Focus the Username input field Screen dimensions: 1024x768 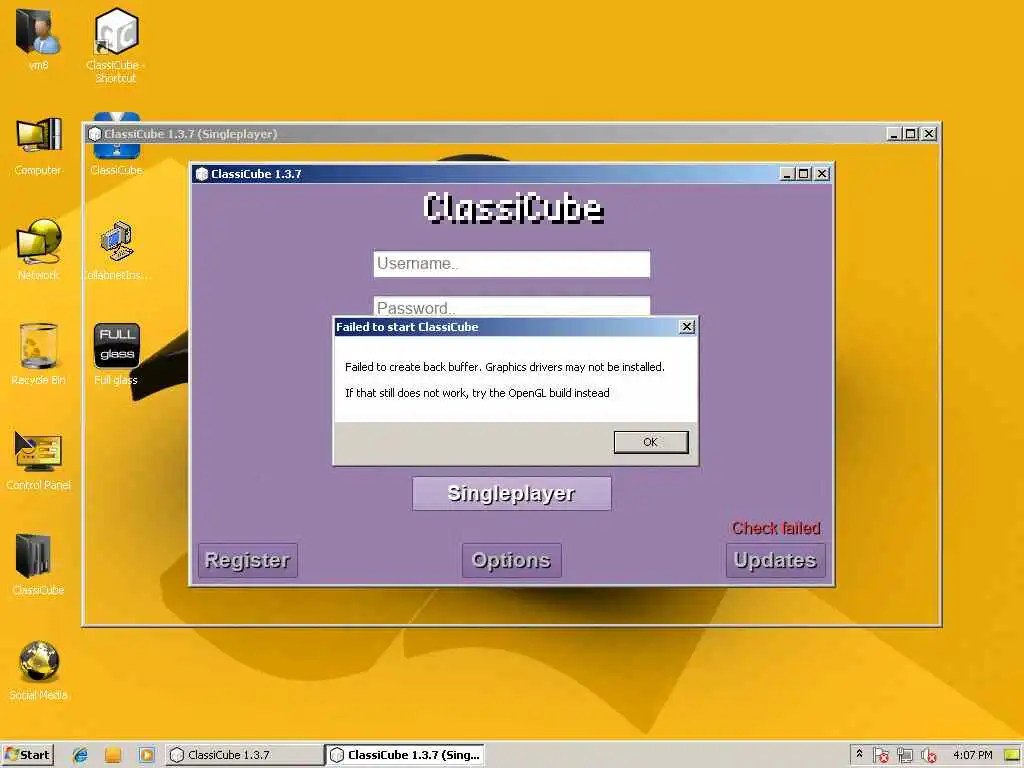click(x=511, y=264)
